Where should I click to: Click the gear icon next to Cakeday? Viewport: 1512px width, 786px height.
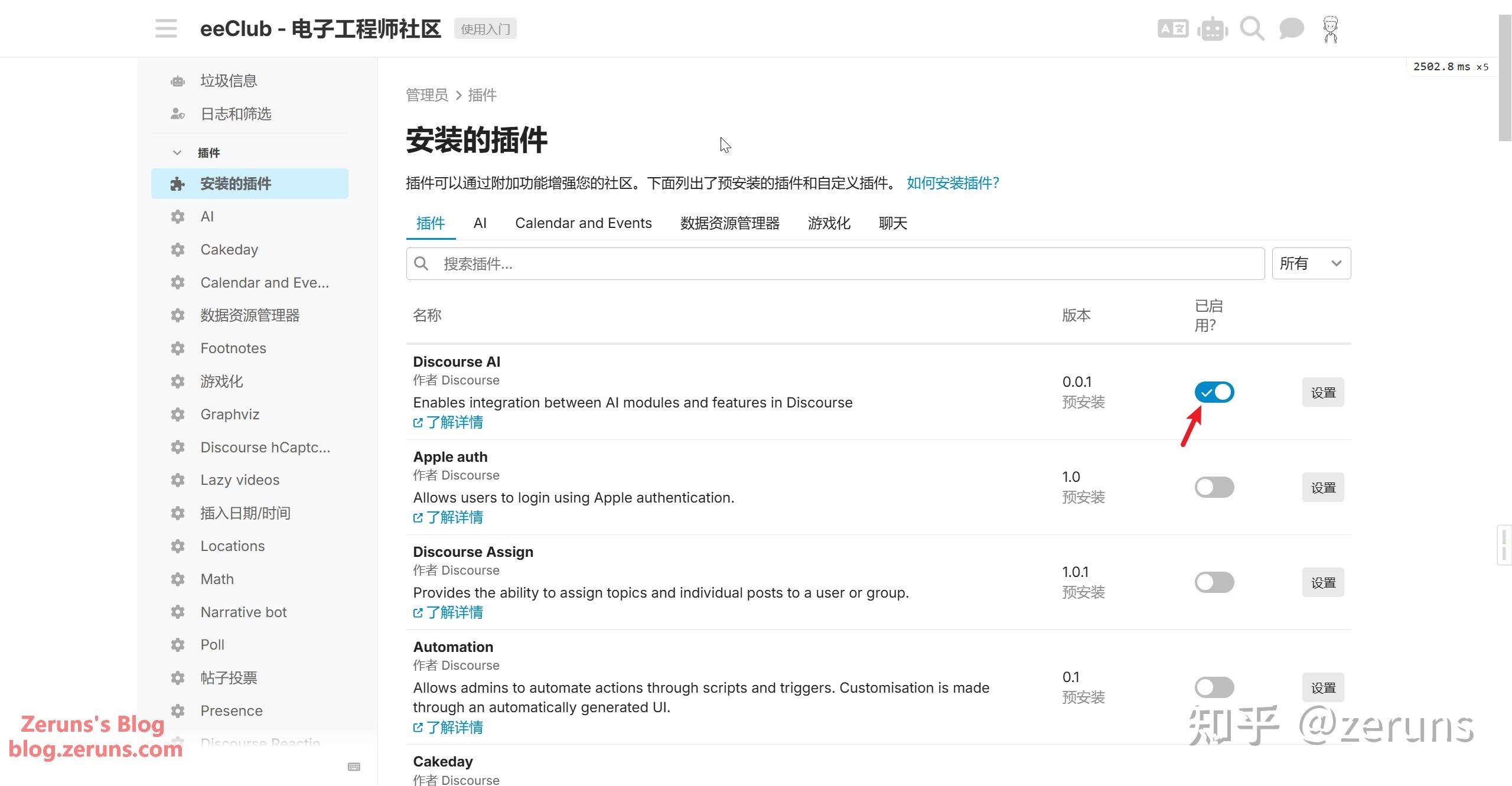(x=177, y=249)
